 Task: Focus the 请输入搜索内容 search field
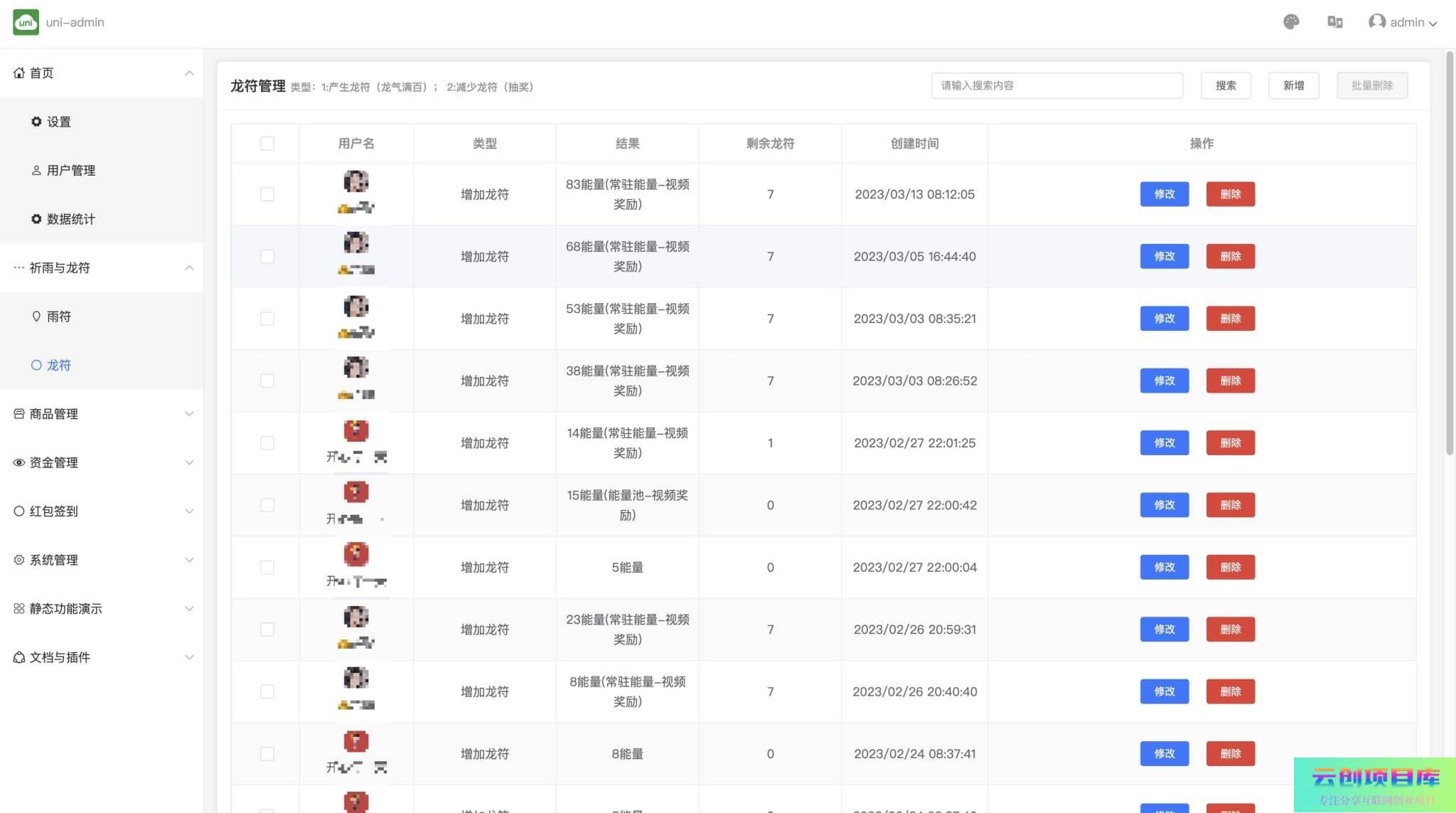click(1056, 85)
